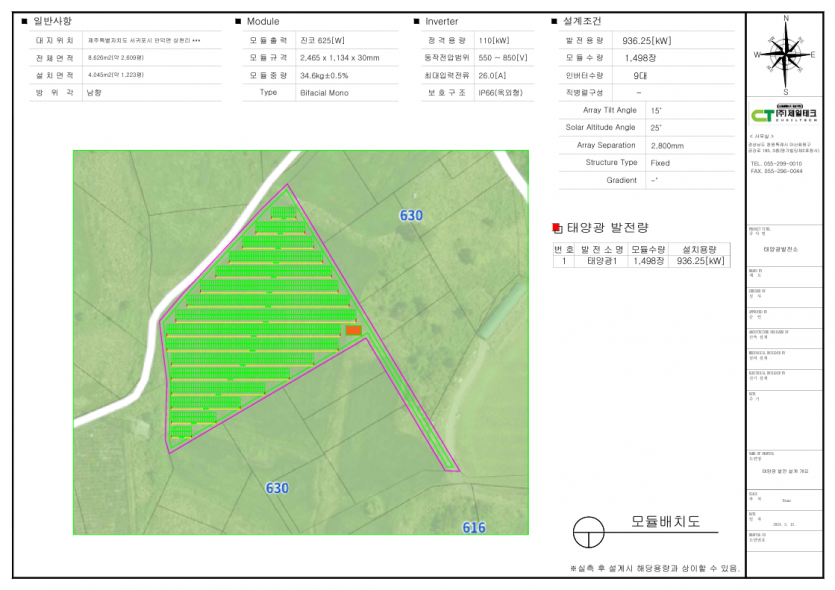
Task: Select the Bifacial Mono type value
Action: tap(324, 92)
